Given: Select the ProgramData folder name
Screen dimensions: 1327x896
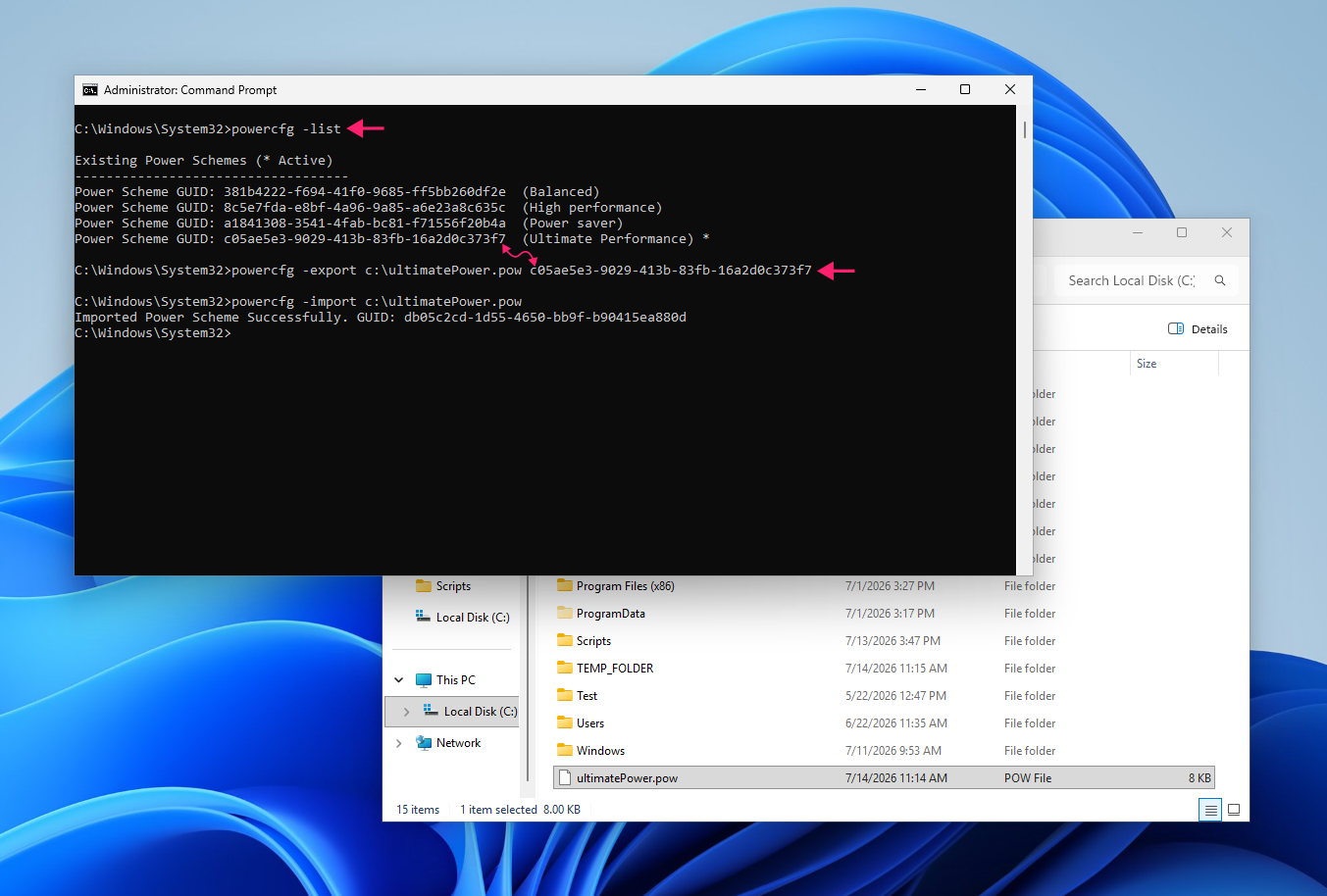Looking at the screenshot, I should click(611, 614).
